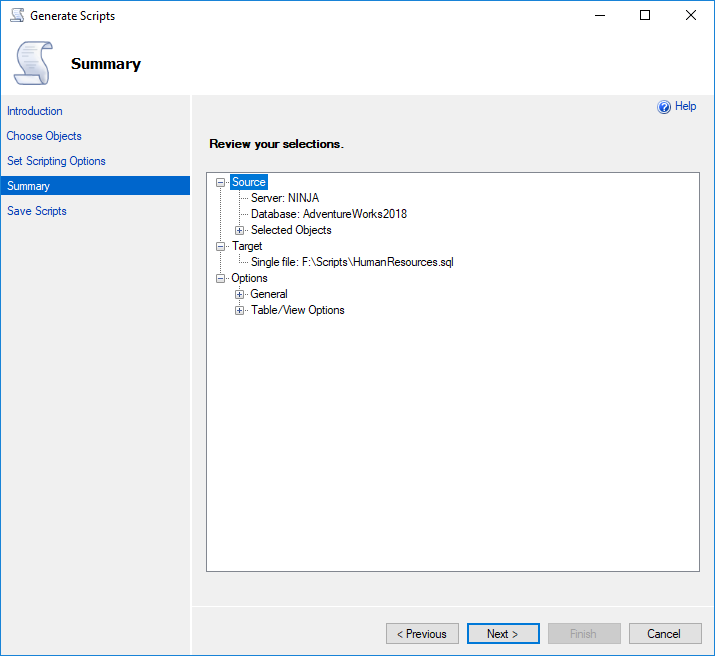
Task: Select the Database: AdventureWorks2018 entry
Action: (328, 214)
